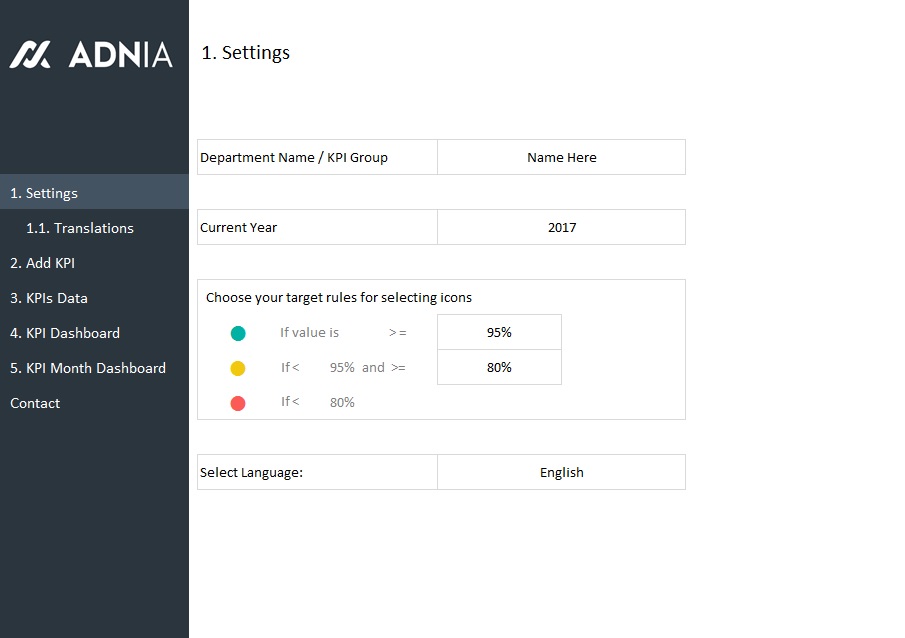The width and height of the screenshot is (905, 638).
Task: Click the yellow target indicator circle
Action: [238, 368]
